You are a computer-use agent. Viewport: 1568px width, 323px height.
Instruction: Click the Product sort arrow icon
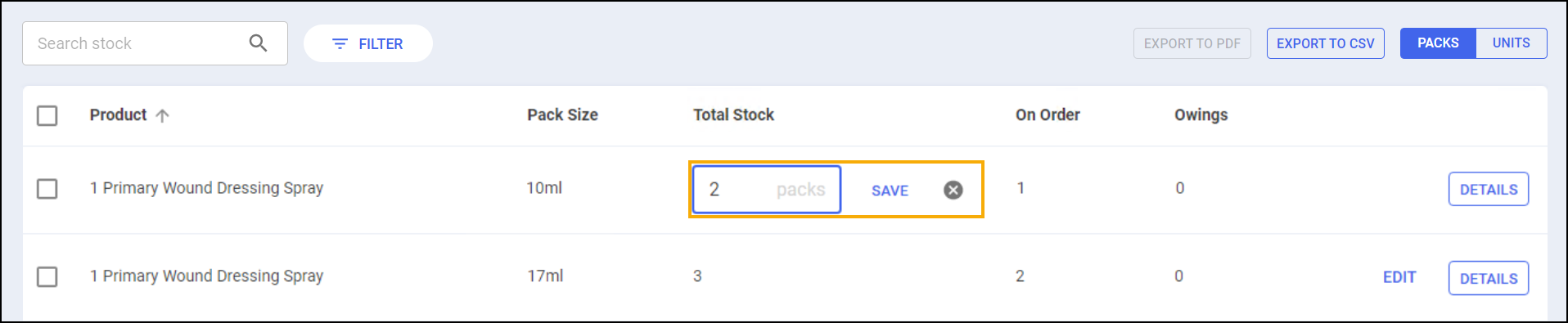pyautogui.click(x=162, y=115)
